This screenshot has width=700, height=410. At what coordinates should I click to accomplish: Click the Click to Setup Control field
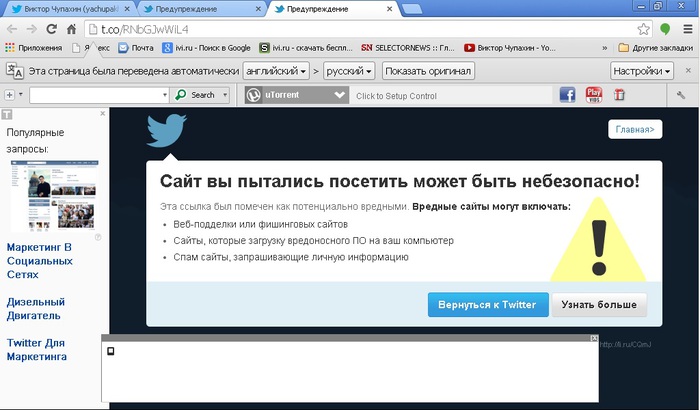451,96
